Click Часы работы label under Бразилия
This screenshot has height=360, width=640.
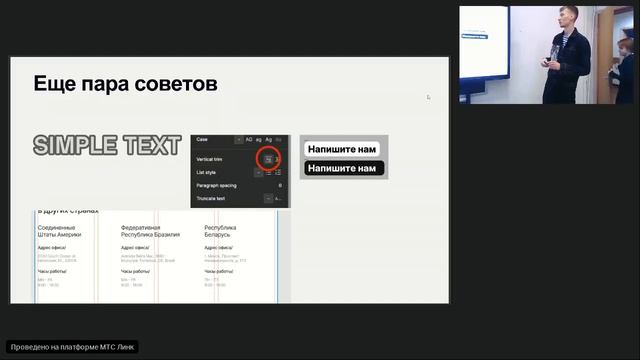click(x=136, y=271)
